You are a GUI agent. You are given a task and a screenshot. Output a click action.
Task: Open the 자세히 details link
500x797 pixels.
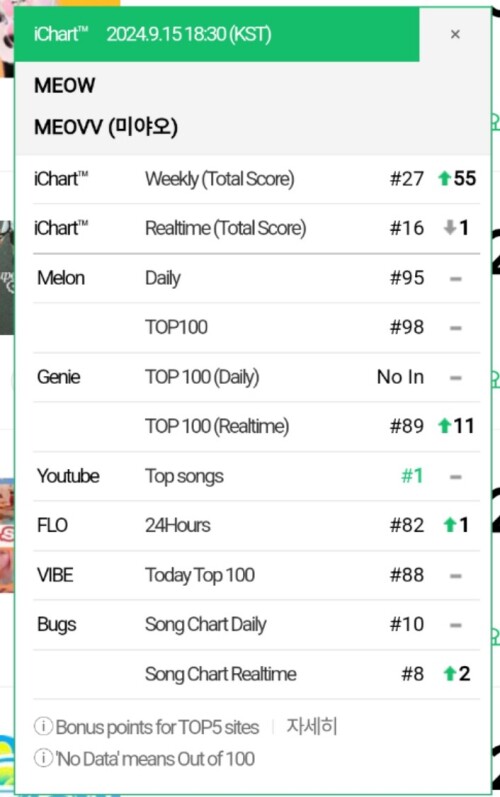(x=311, y=726)
